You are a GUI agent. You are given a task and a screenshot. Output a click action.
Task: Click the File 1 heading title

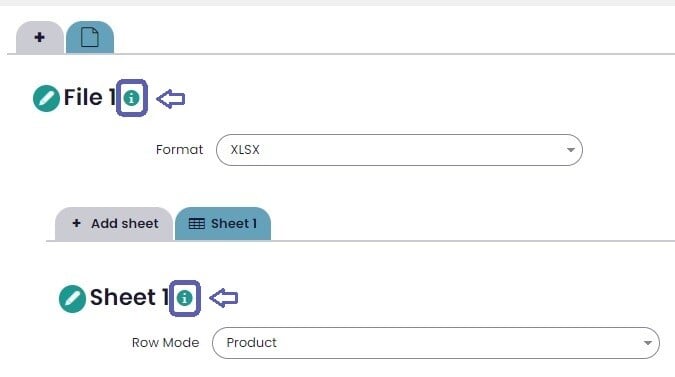[x=90, y=97]
